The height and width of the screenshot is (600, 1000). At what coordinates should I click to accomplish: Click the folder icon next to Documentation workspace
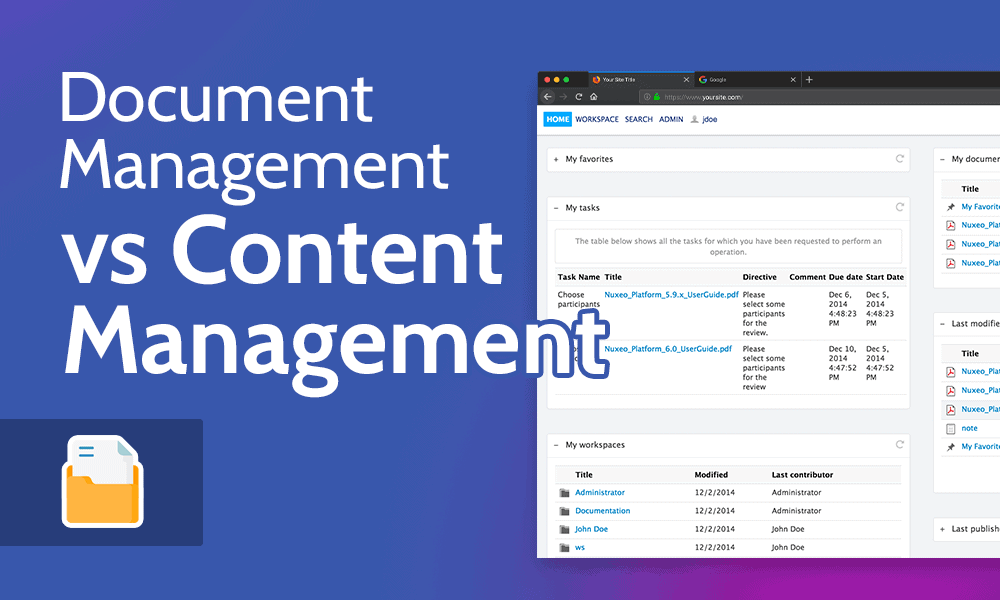click(564, 510)
